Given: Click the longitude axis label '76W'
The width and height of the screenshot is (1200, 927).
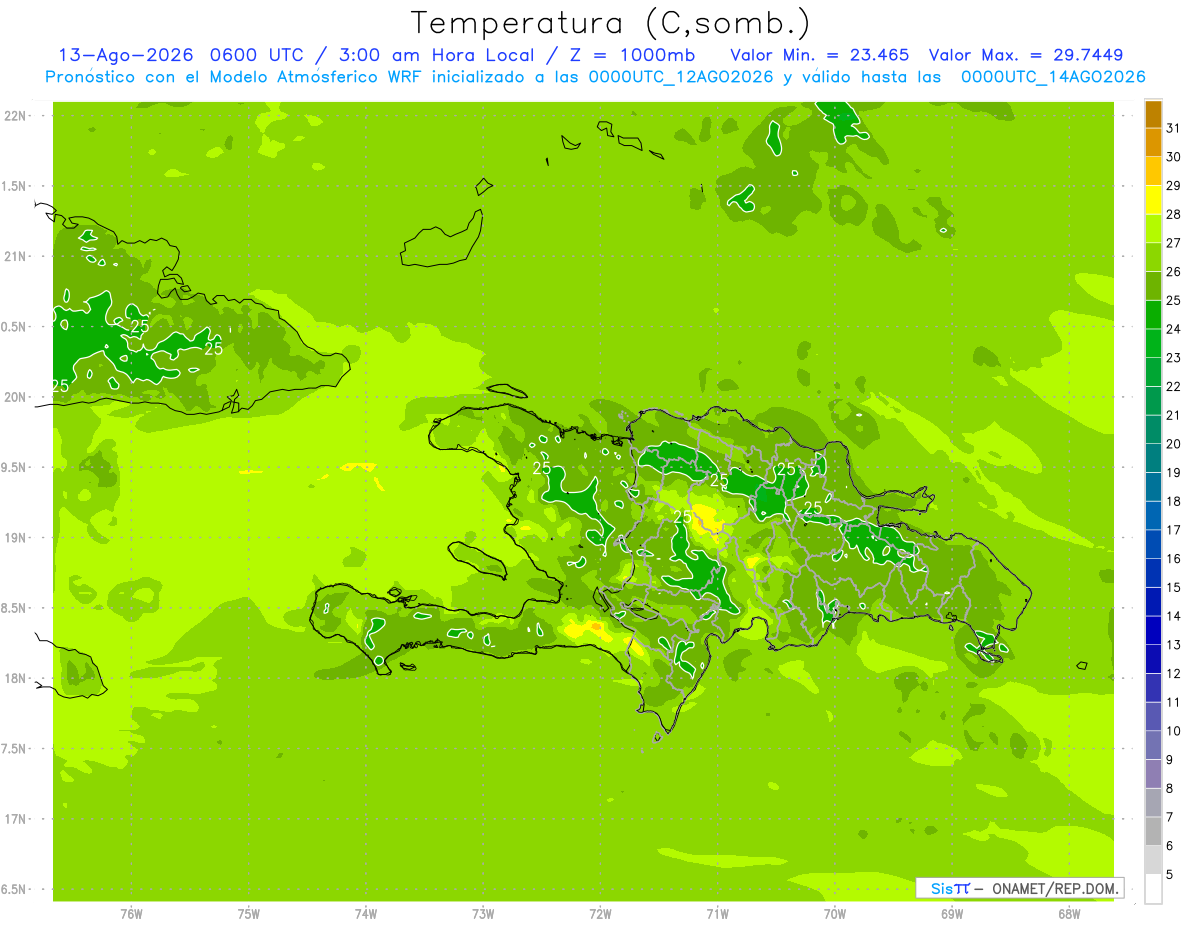Looking at the screenshot, I should [x=131, y=914].
